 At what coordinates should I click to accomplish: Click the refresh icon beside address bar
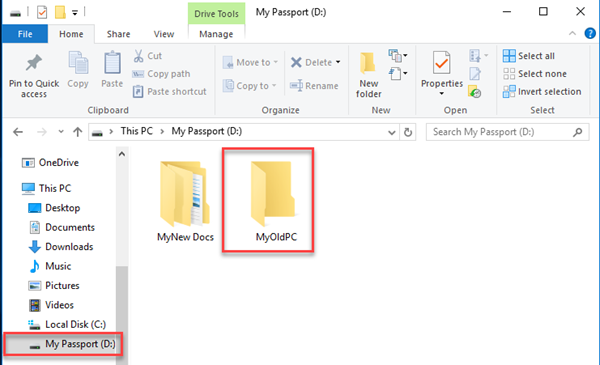pos(408,132)
